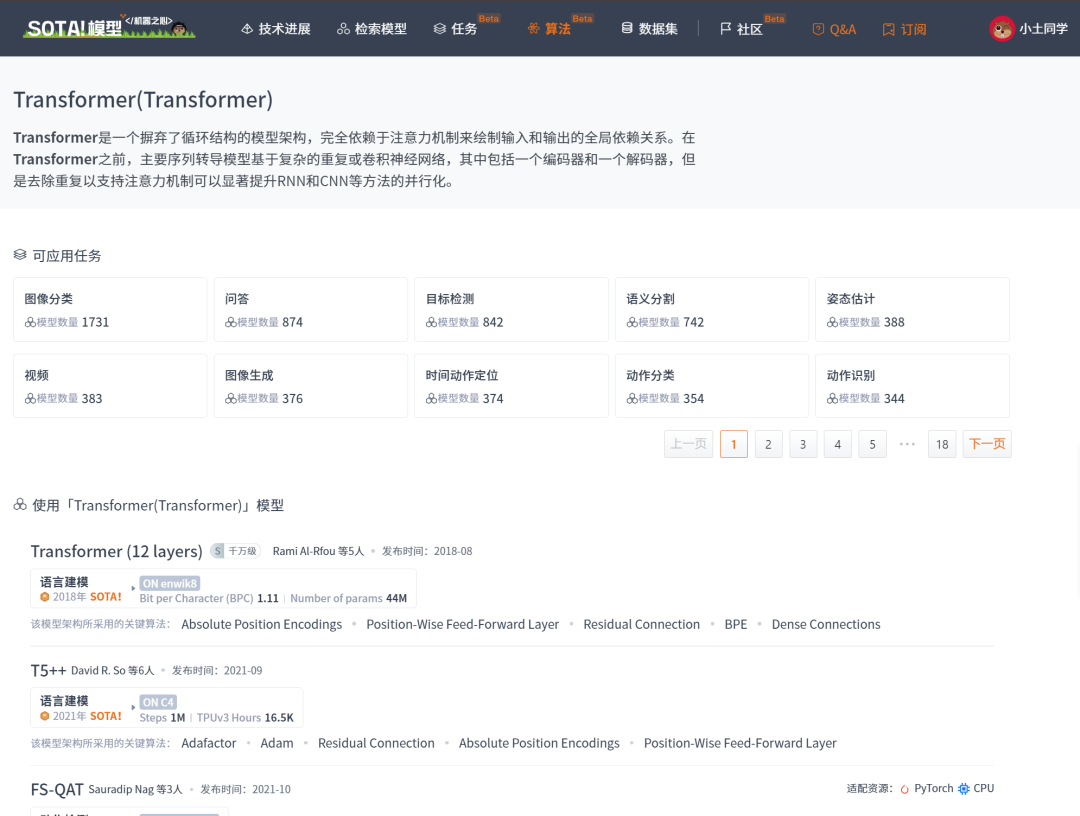Select the 算法 navigation icon

point(534,29)
